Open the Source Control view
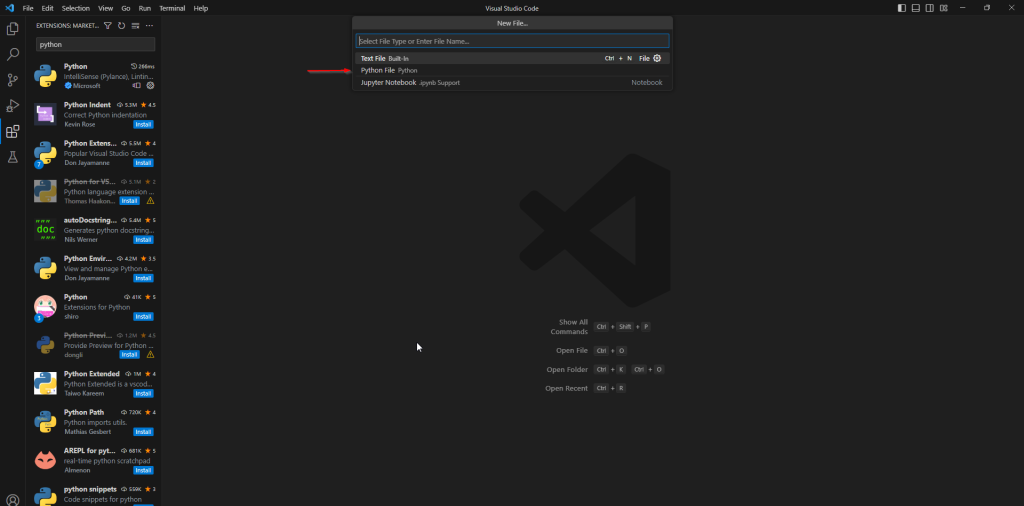1024x506 pixels. point(13,80)
